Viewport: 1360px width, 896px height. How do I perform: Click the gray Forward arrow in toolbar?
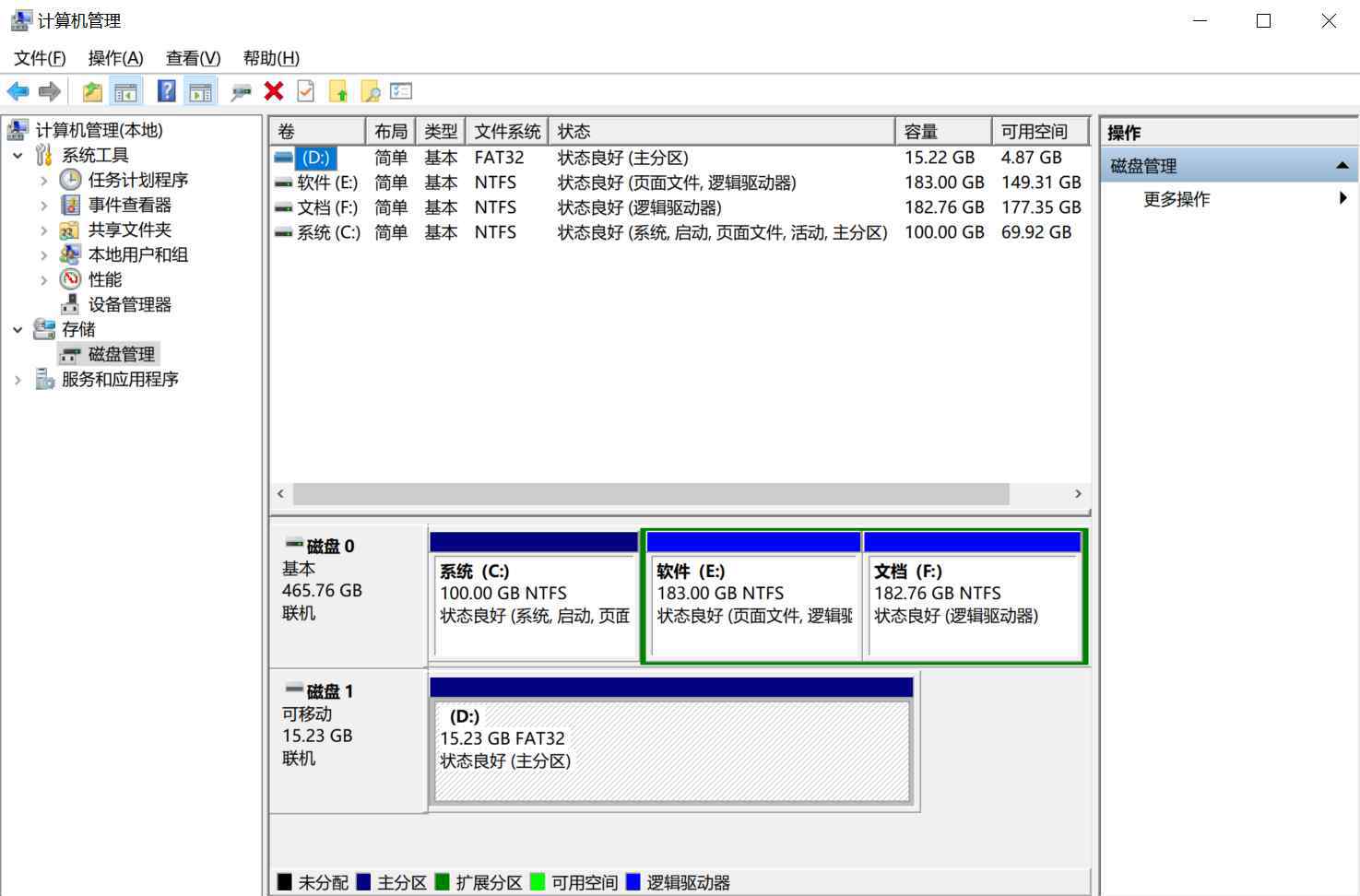point(50,91)
